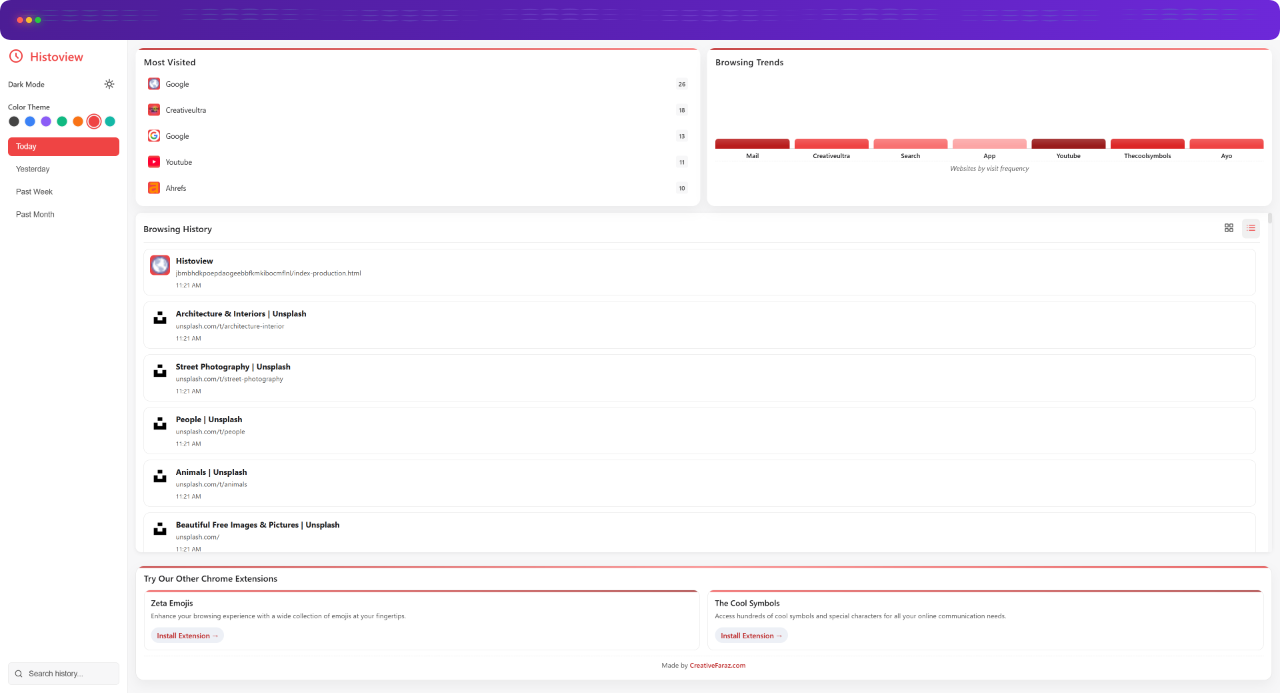Image resolution: width=1280 pixels, height=693 pixels.
Task: Click Unsplash icon beside Beautiful Free Images
Action: [x=160, y=529]
